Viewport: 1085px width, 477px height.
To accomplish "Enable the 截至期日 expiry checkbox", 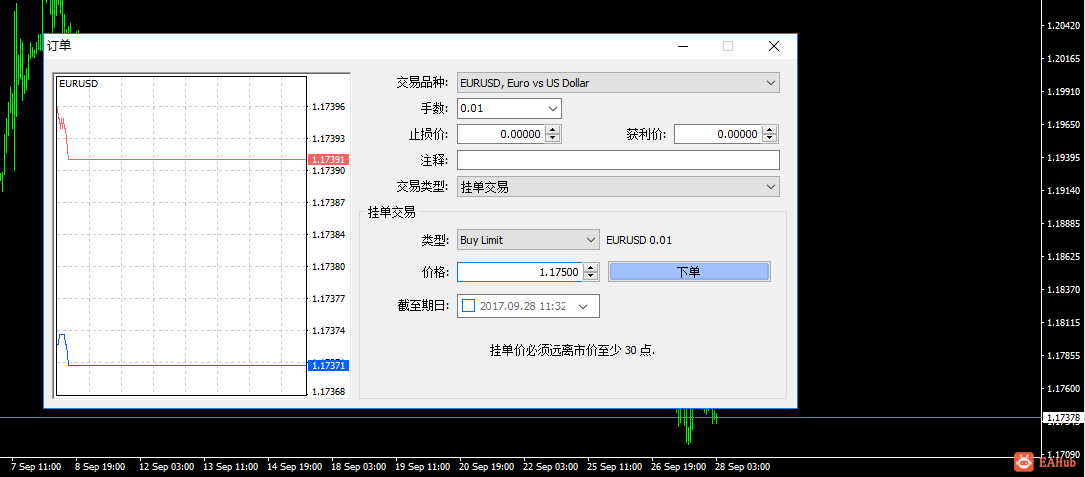I will (x=468, y=305).
